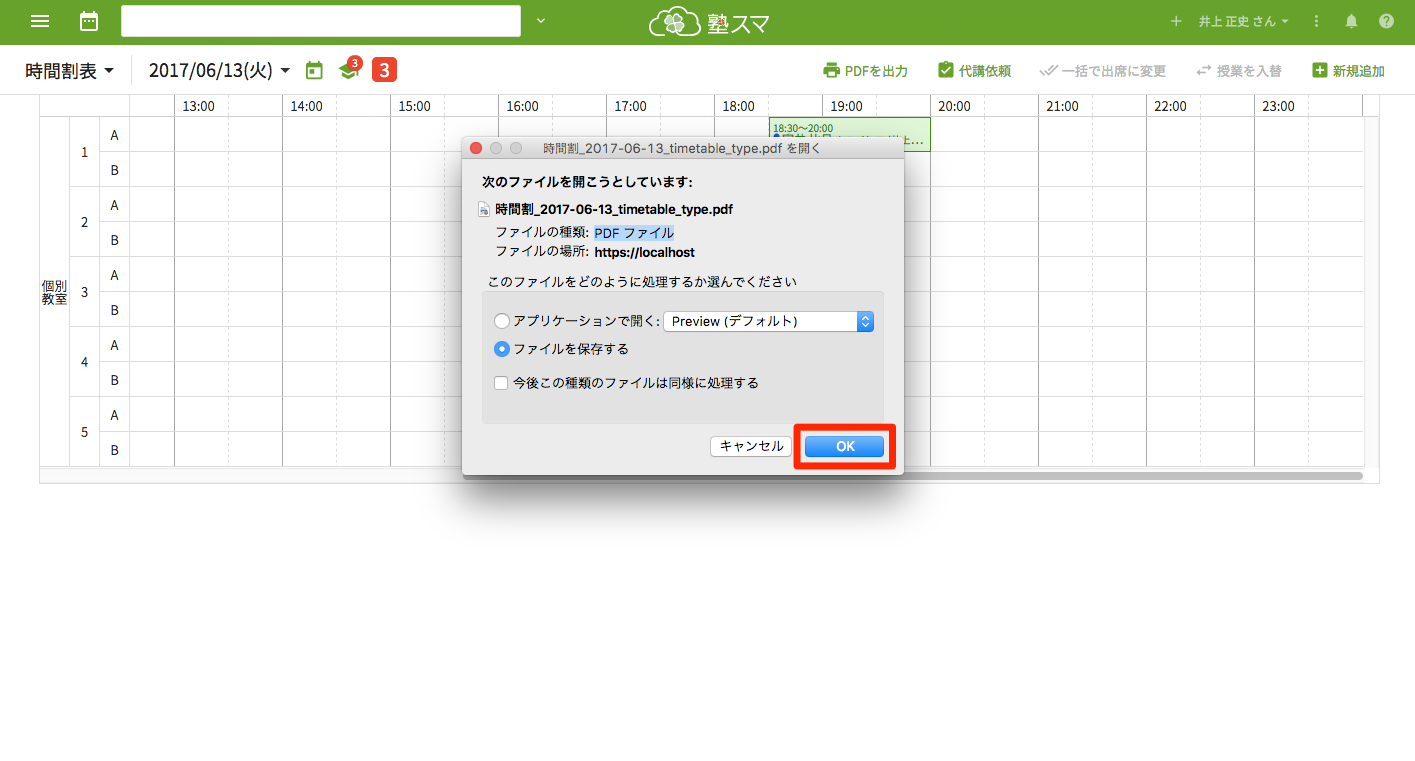
Task: Click the PDFを出力 toolbar item
Action: point(865,71)
